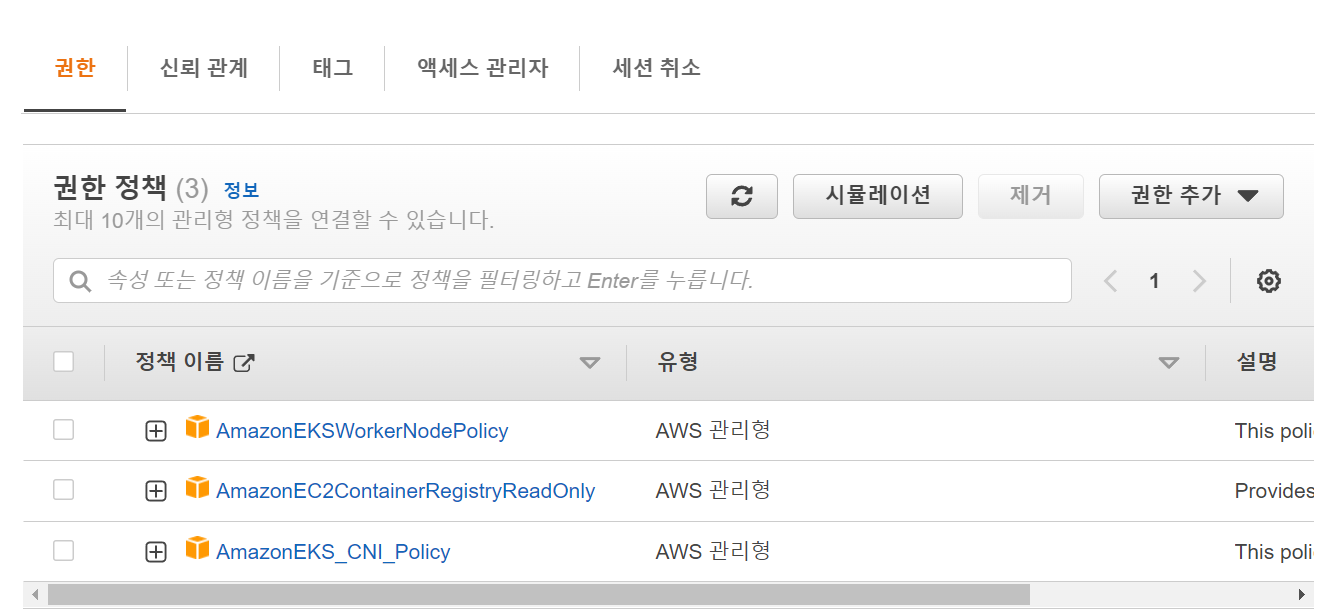This screenshot has width=1327, height=612.
Task: Click the orange icon beside AmazonEKSWorkerNodePolicy
Action: pyautogui.click(x=198, y=428)
